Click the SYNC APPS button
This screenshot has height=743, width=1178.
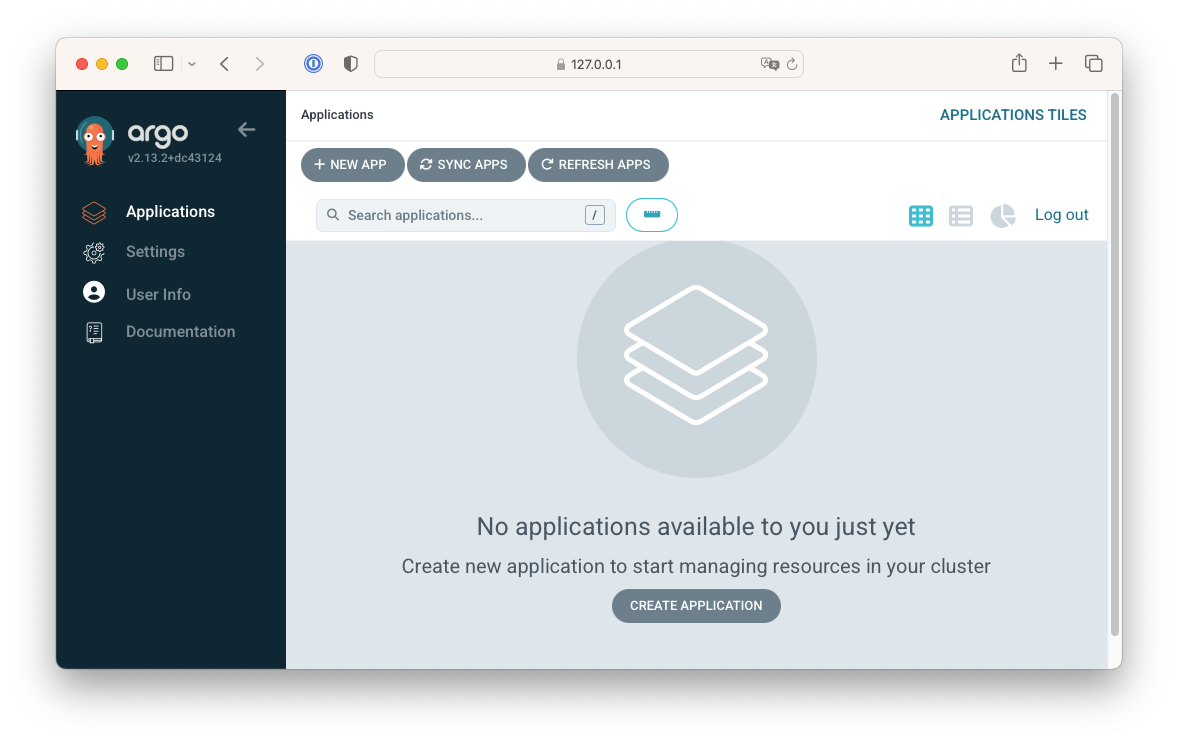coord(466,165)
